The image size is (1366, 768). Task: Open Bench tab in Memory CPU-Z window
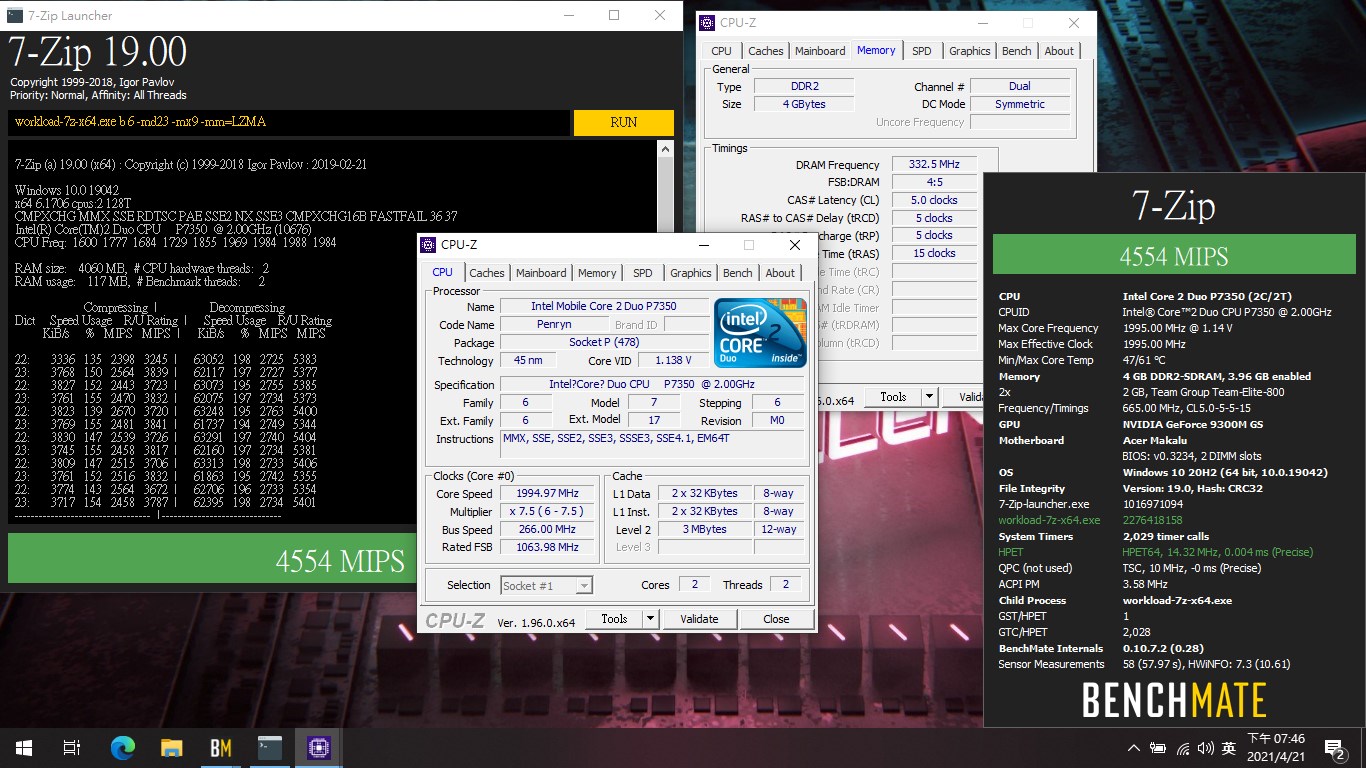pos(1017,51)
